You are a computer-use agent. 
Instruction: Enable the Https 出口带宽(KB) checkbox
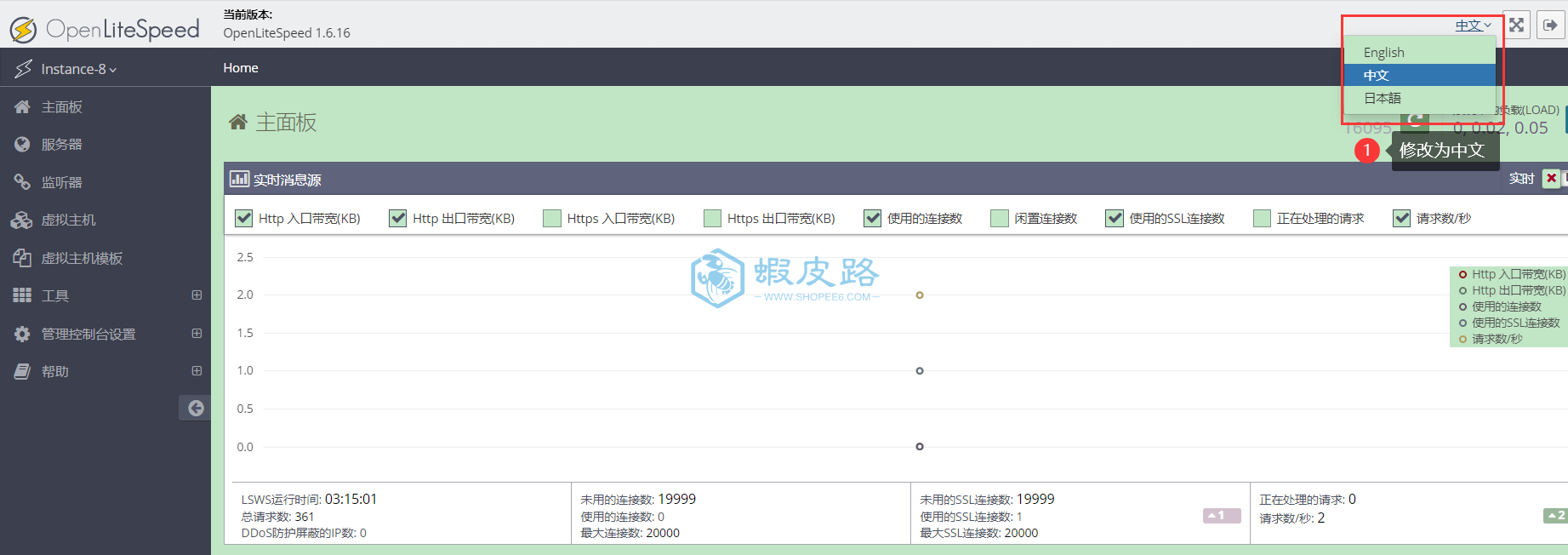point(713,218)
